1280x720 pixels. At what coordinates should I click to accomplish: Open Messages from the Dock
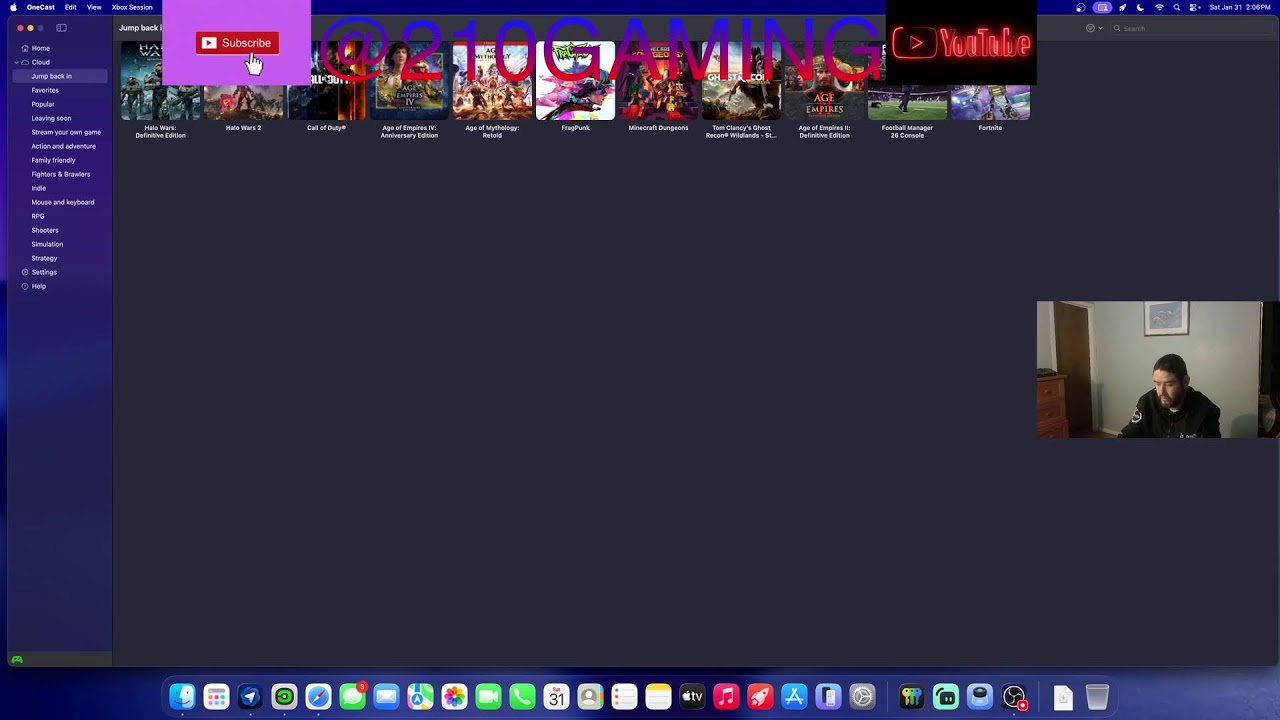pyautogui.click(x=352, y=696)
